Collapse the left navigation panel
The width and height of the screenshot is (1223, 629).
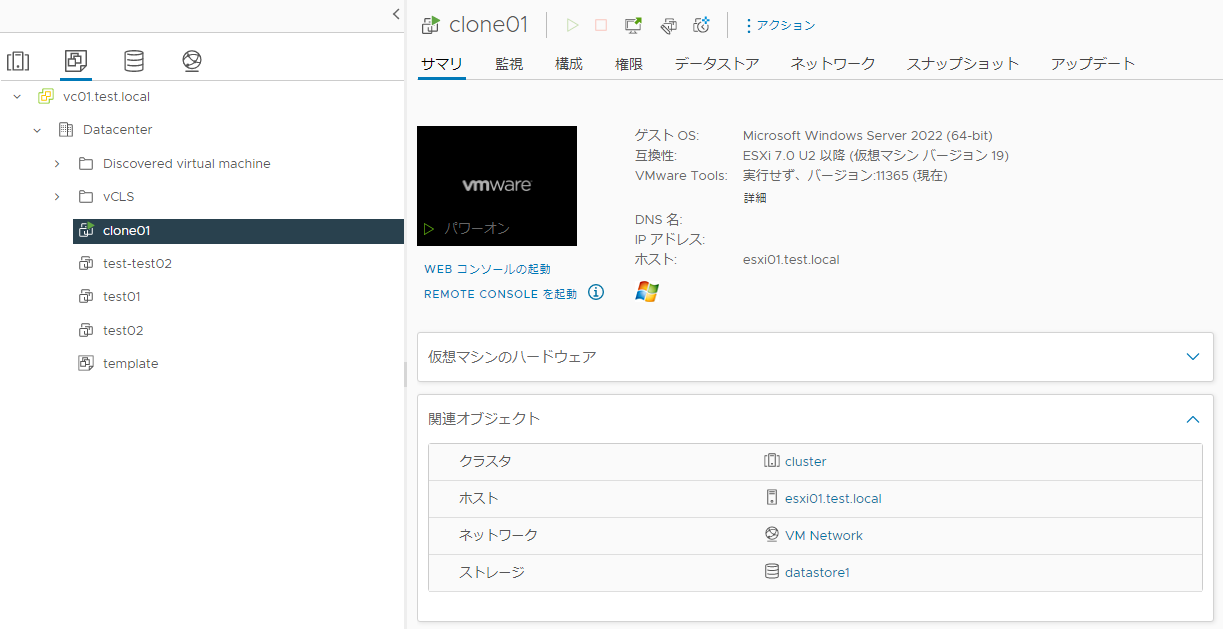pyautogui.click(x=396, y=14)
